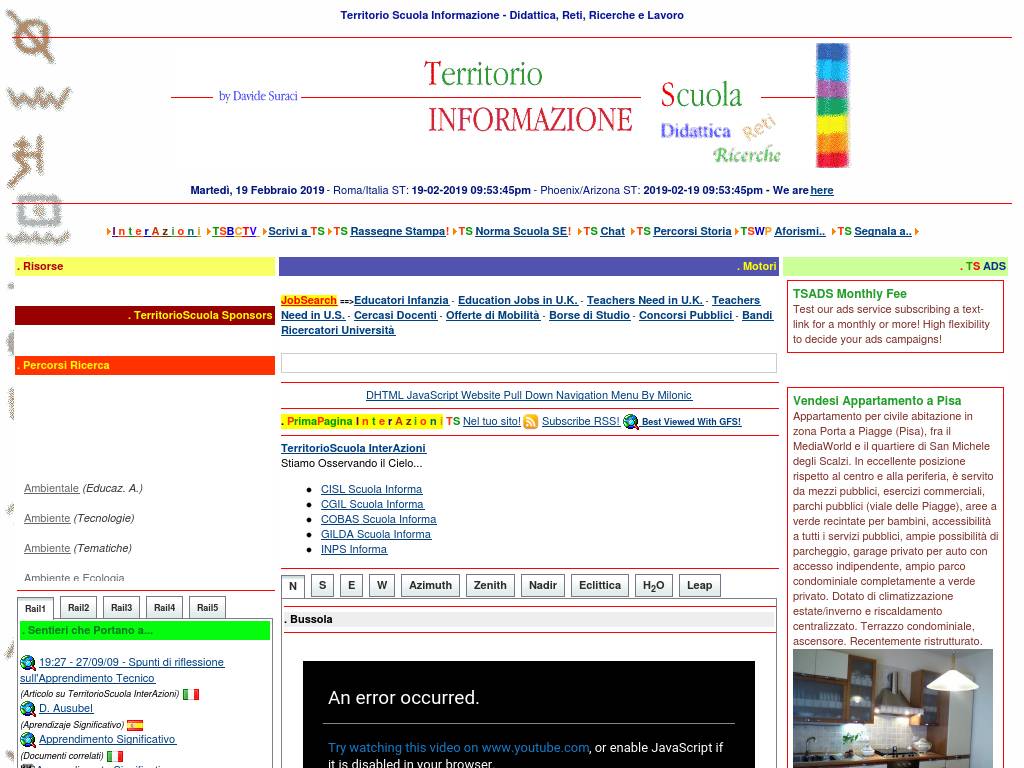Image resolution: width=1024 pixels, height=768 pixels.
Task: Select the H2O tab
Action: [653, 586]
